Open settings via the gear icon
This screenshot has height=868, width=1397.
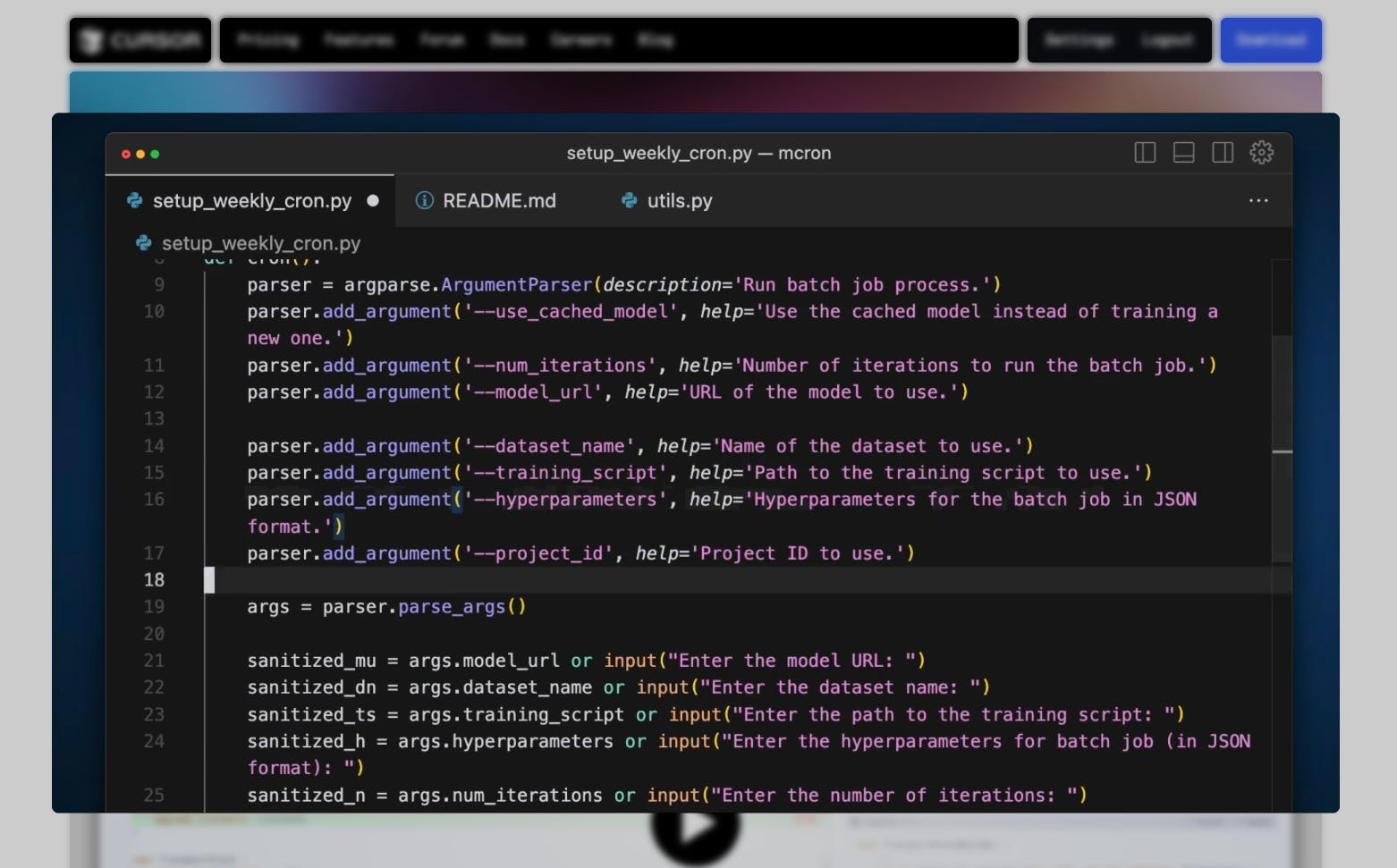(x=1261, y=153)
